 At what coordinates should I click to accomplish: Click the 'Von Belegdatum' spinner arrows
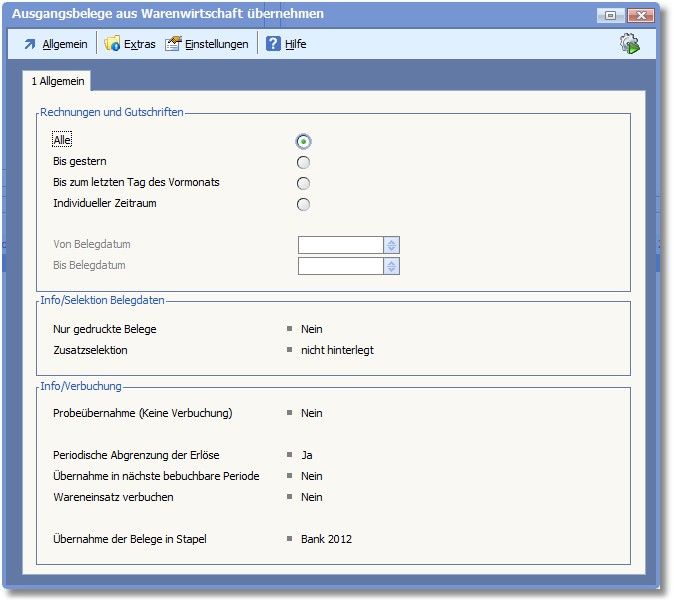click(392, 245)
